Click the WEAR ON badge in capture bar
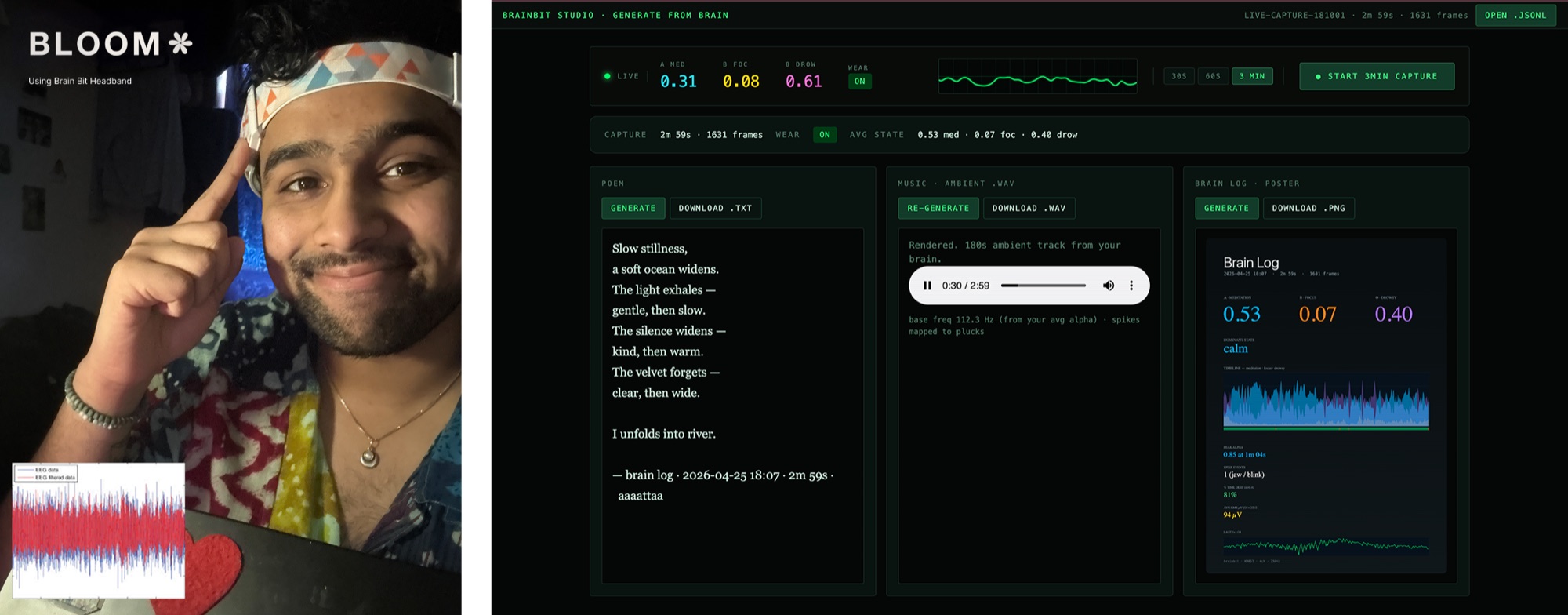Image resolution: width=1568 pixels, height=615 pixels. pos(825,135)
